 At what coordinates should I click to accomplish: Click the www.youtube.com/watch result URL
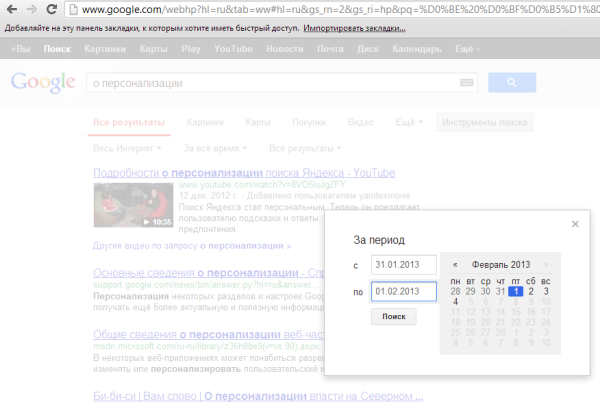(262, 185)
